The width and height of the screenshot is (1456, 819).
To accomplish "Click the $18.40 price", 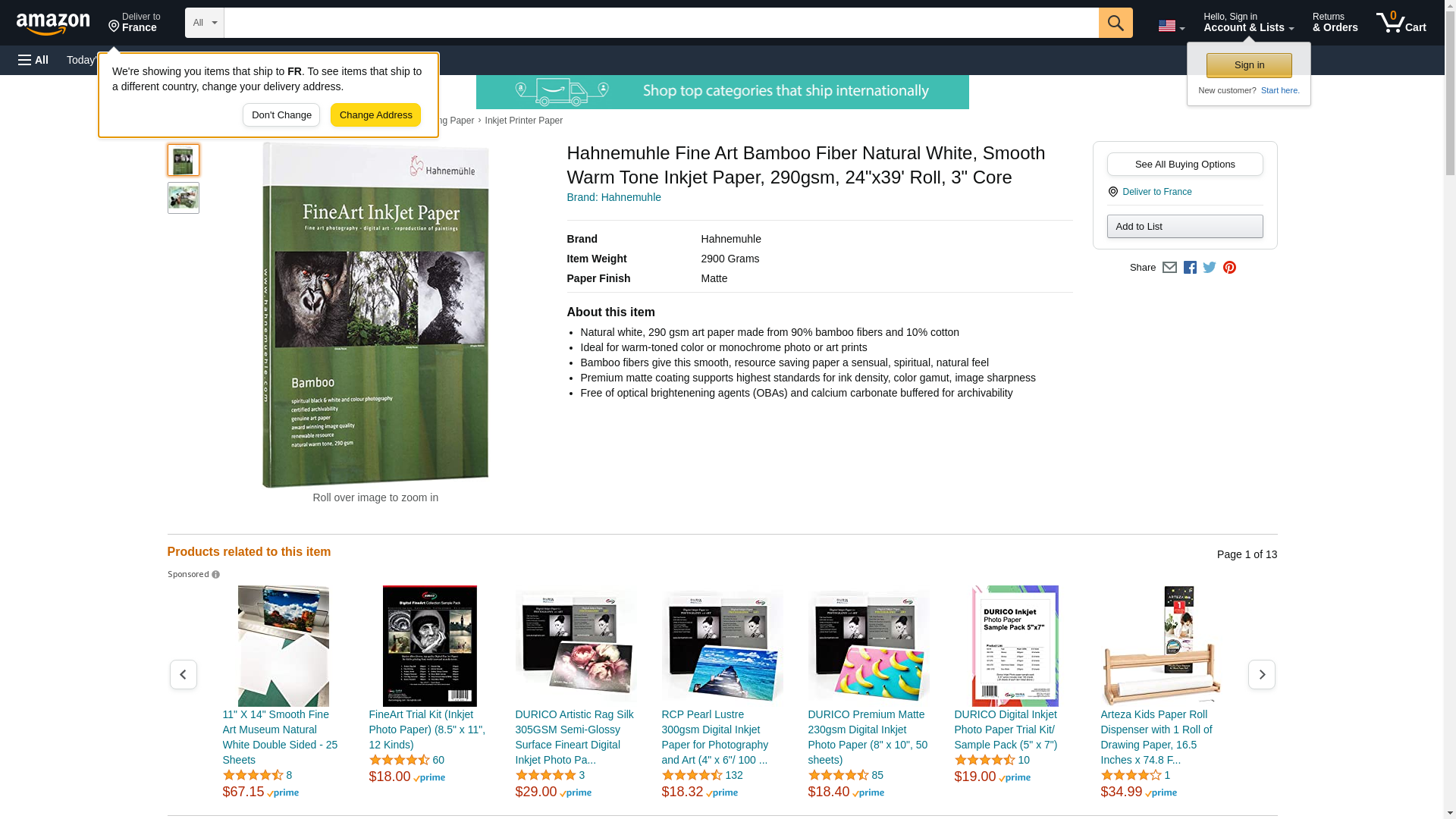I will coord(829,792).
